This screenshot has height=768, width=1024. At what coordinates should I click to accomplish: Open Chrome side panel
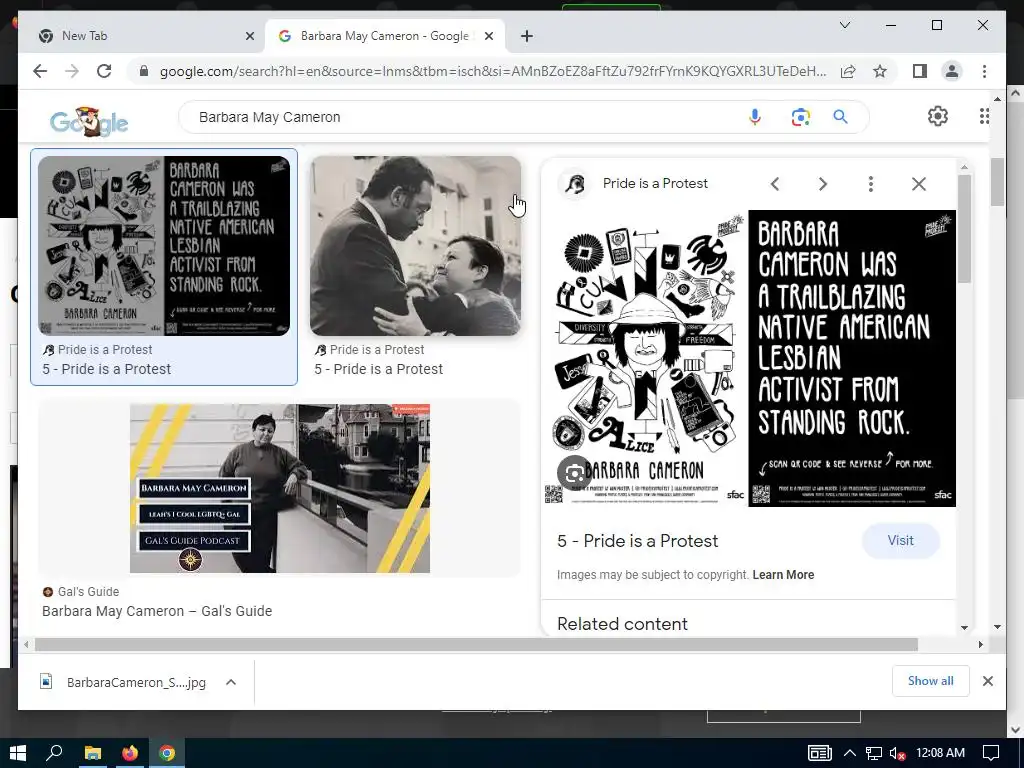(x=920, y=71)
